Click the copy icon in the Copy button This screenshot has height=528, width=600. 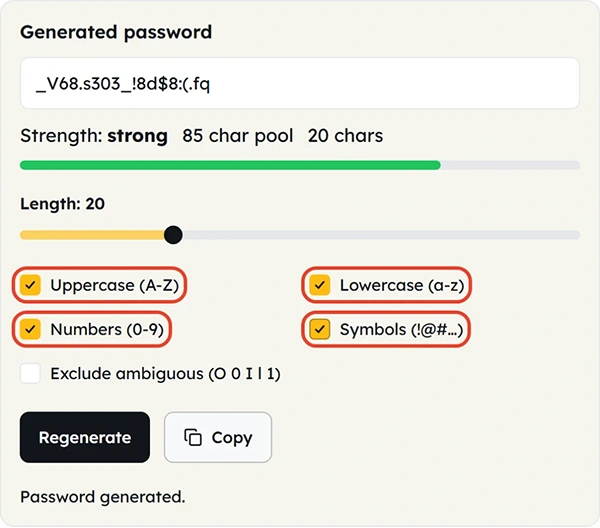pyautogui.click(x=193, y=437)
